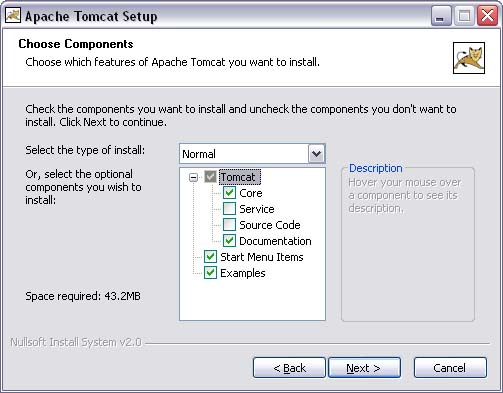Viewport: 503px width, 393px height.
Task: Click the Tomcat logo image in header
Action: (469, 58)
